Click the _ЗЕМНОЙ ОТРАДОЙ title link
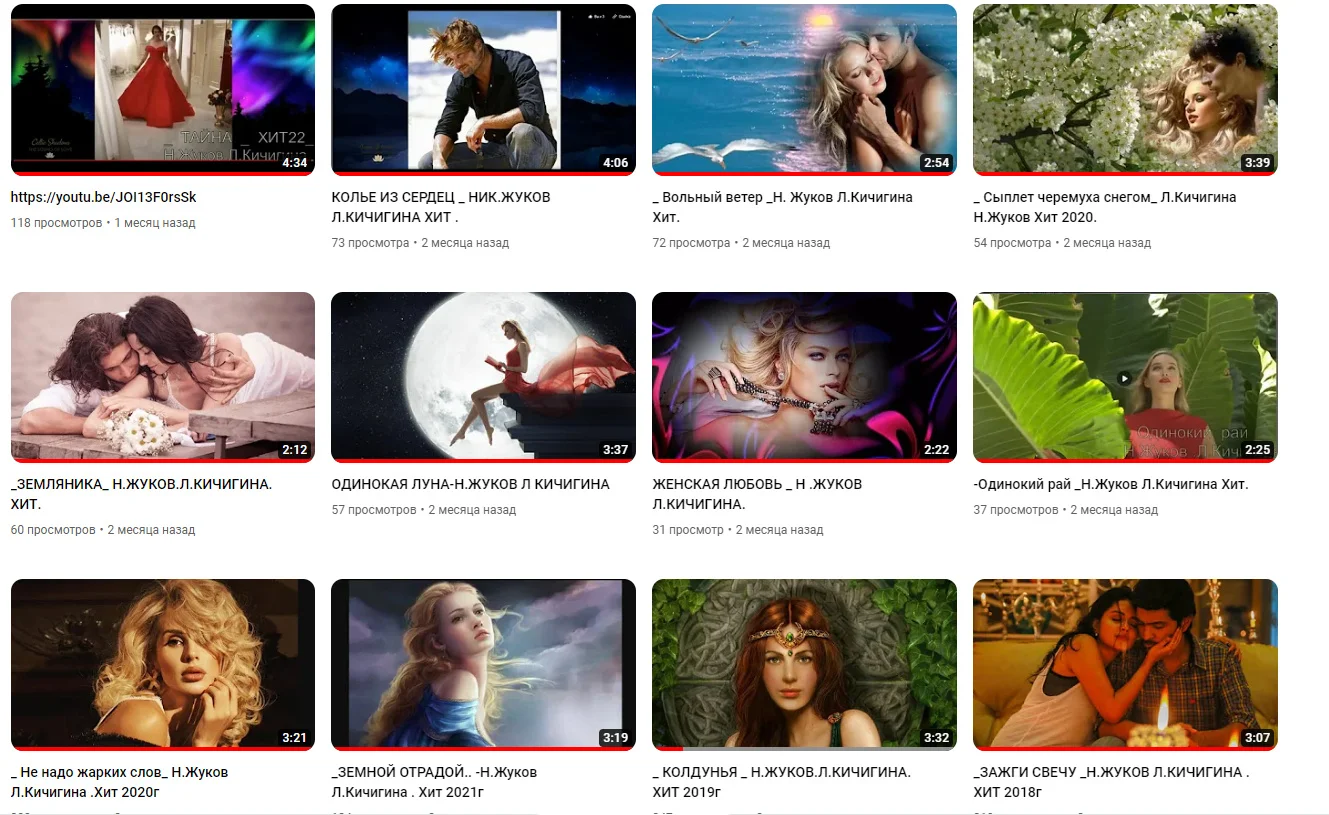The image size is (1329, 815). tap(434, 782)
